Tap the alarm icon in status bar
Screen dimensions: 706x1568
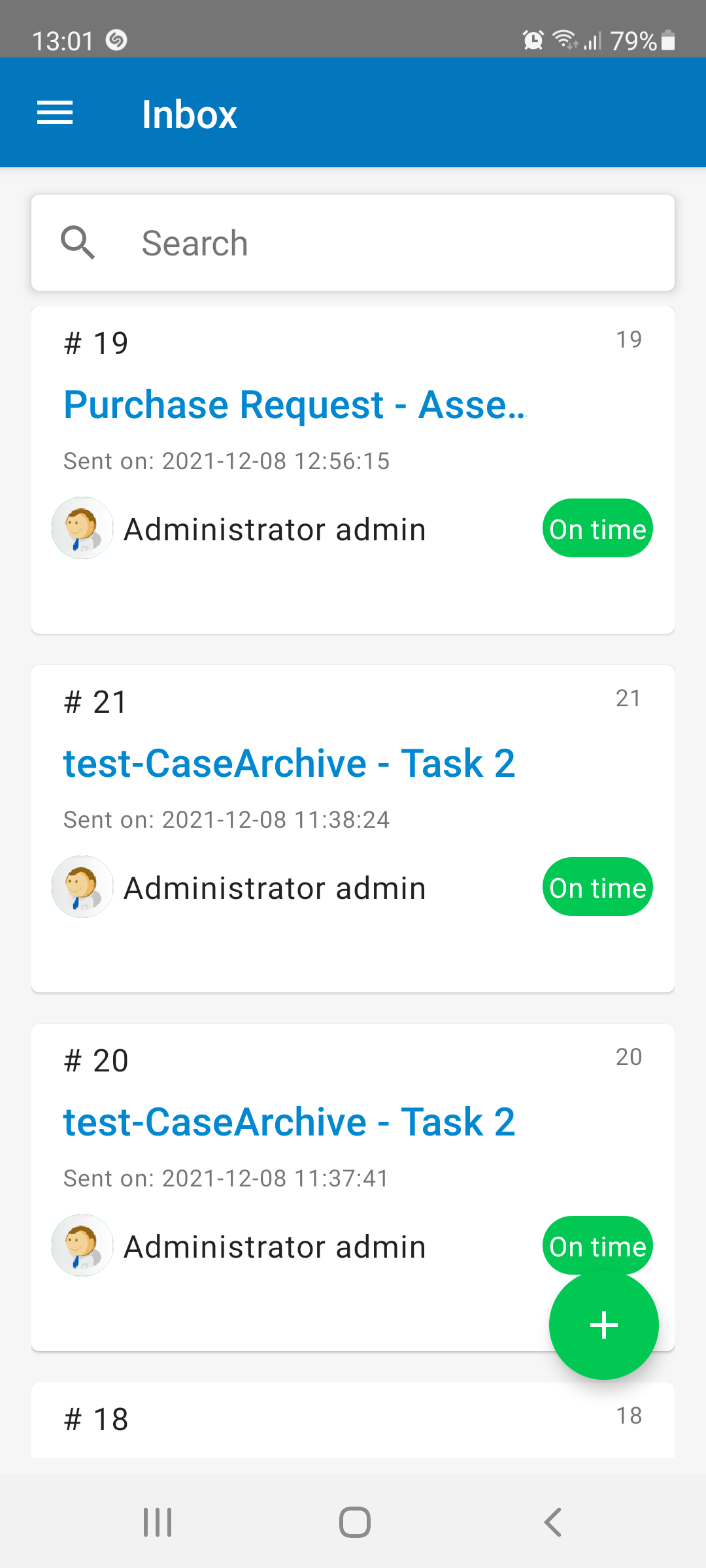point(533,41)
